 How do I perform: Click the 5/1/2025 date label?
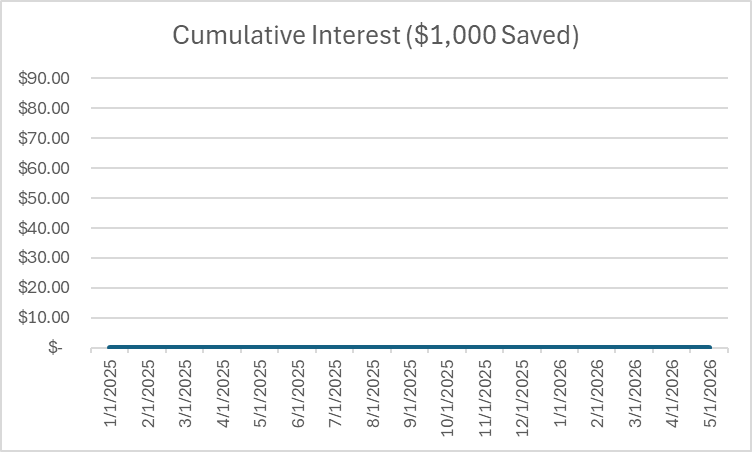tap(260, 393)
